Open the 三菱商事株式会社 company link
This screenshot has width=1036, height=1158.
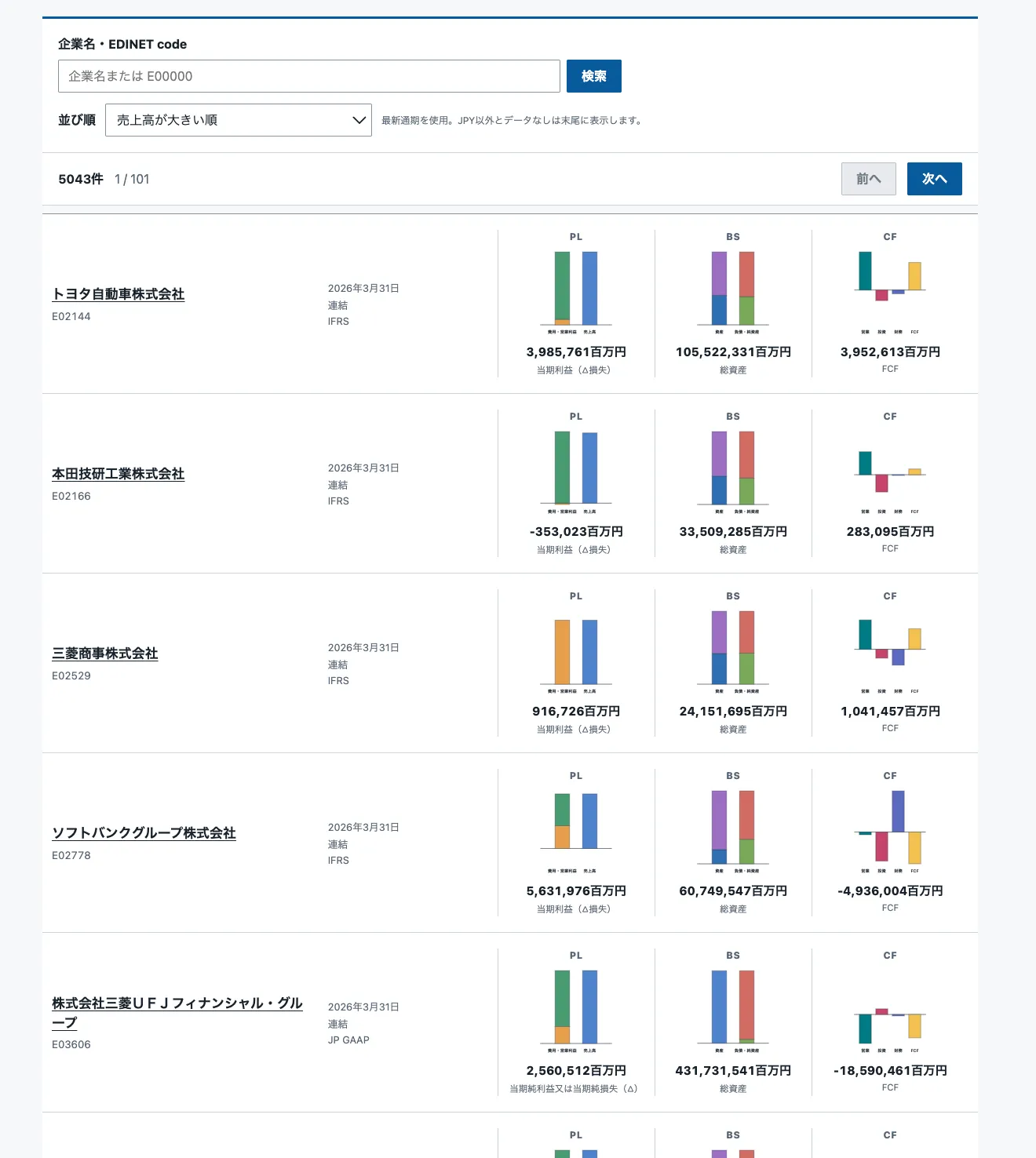tap(105, 654)
